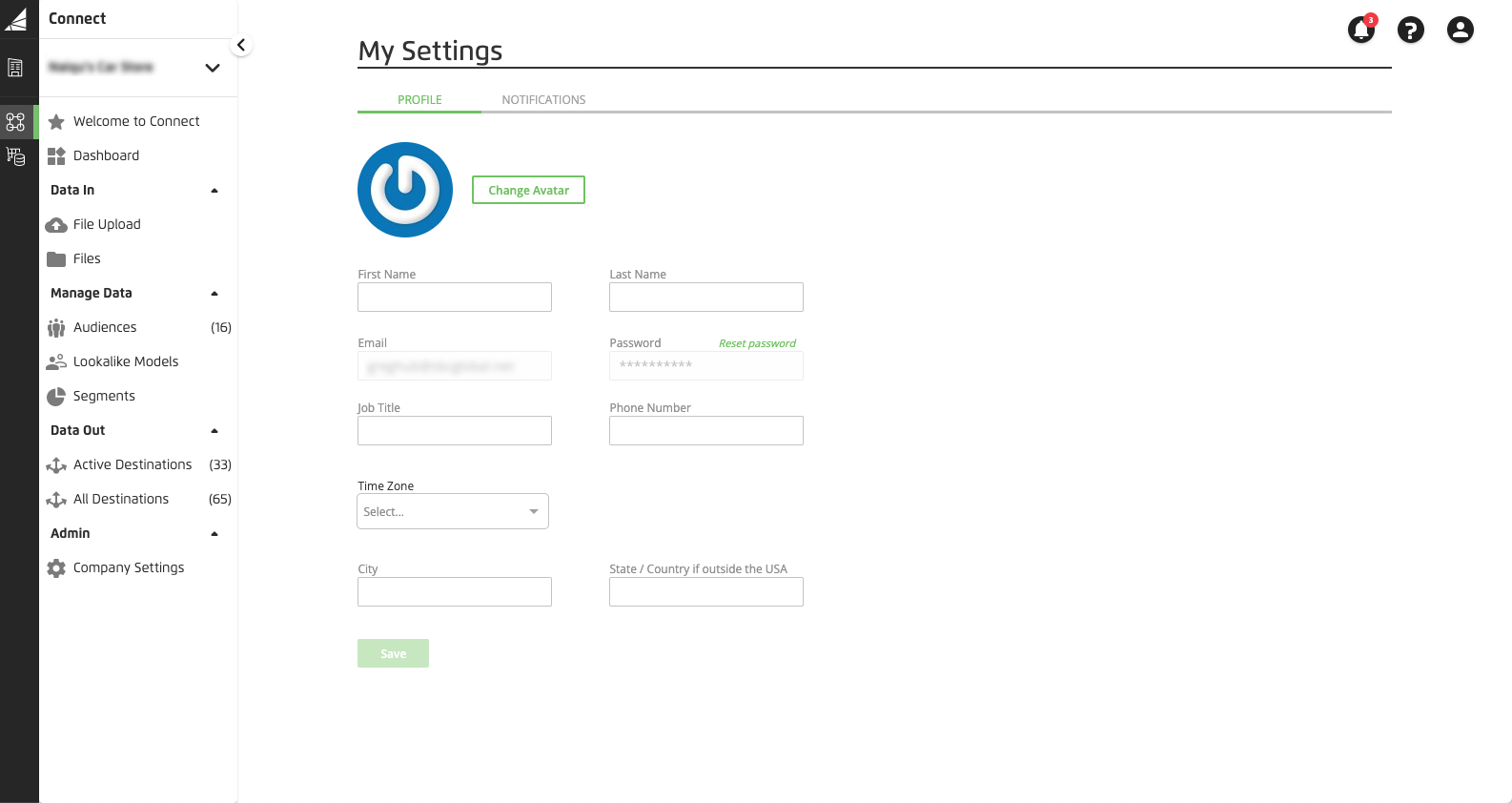Expand the company selector dropdown

coord(213,68)
